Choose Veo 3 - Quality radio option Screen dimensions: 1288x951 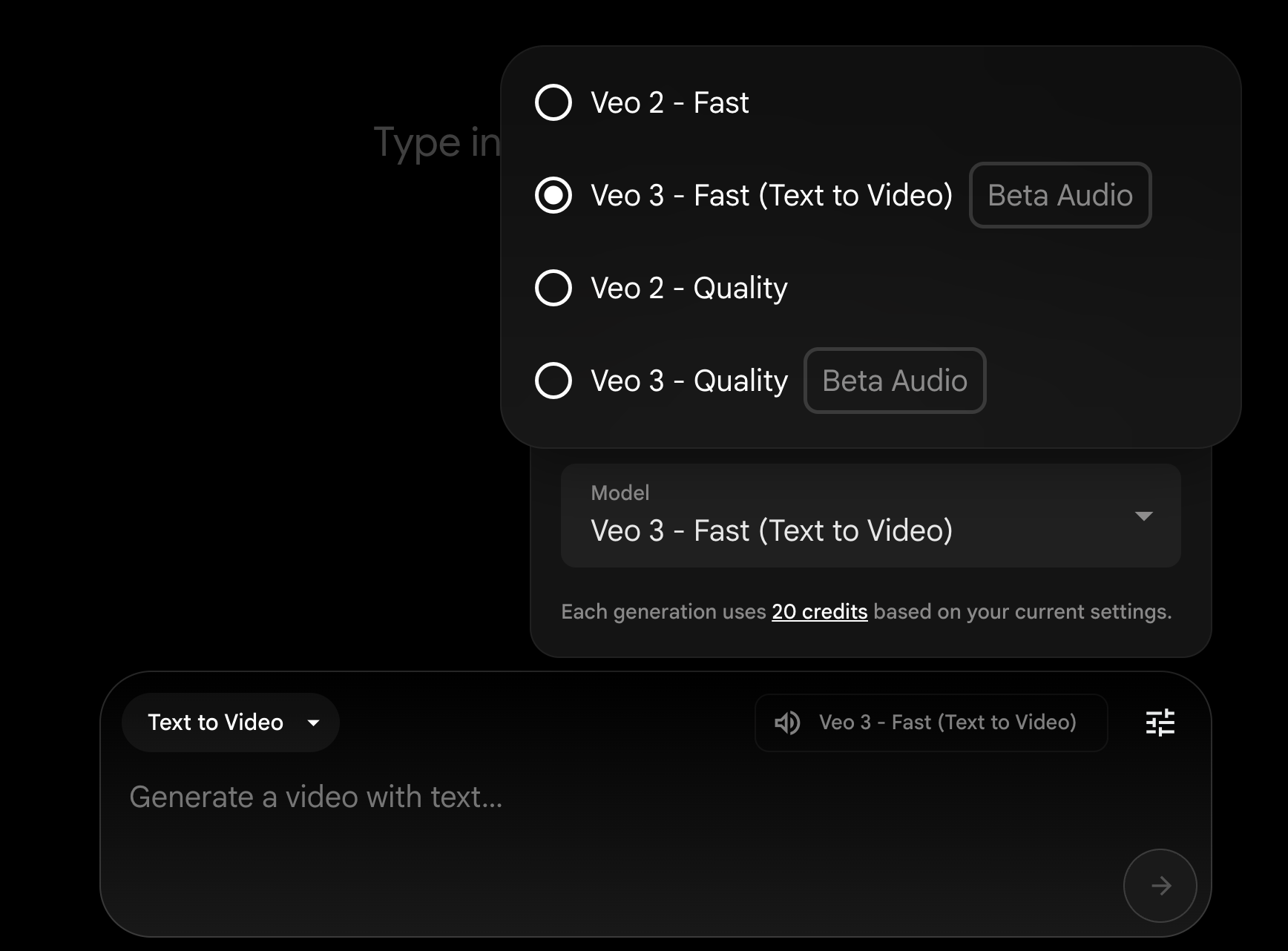pos(553,381)
